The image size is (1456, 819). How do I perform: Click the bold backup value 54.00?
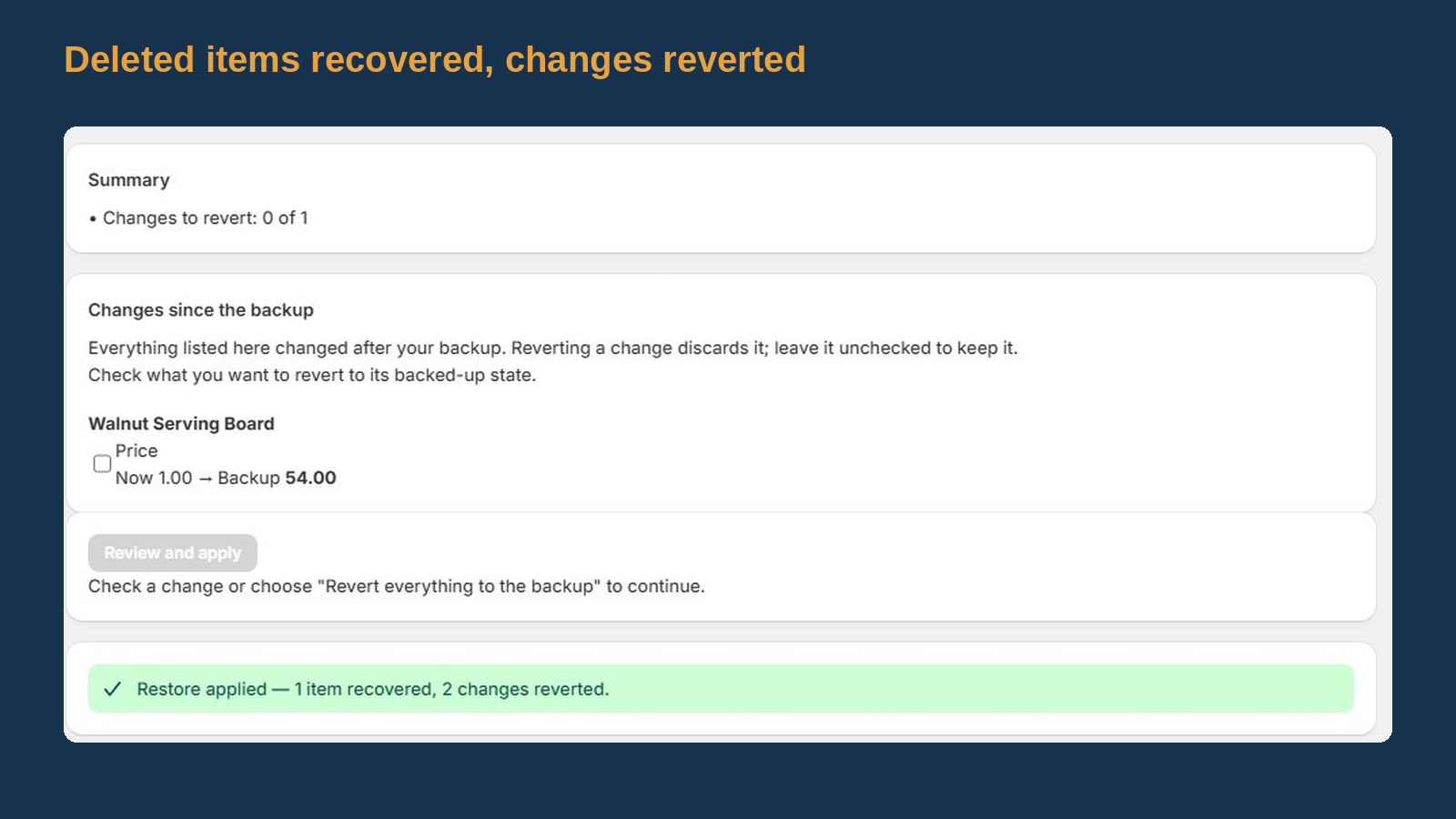[x=310, y=478]
